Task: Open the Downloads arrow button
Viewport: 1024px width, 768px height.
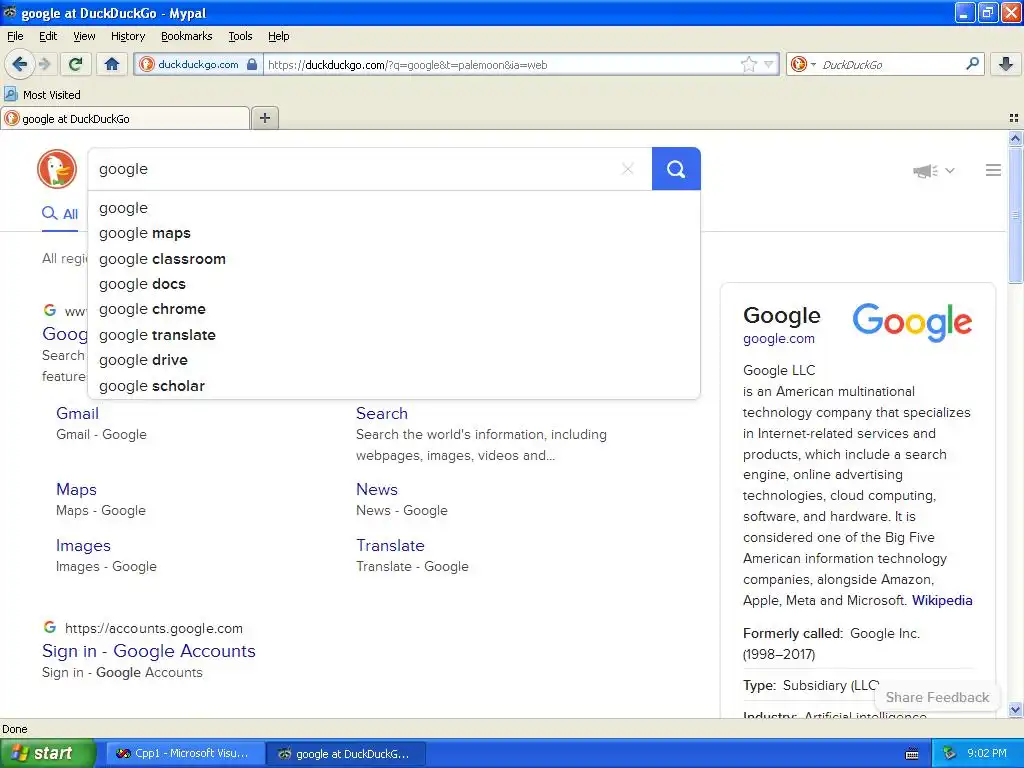Action: coord(1006,64)
